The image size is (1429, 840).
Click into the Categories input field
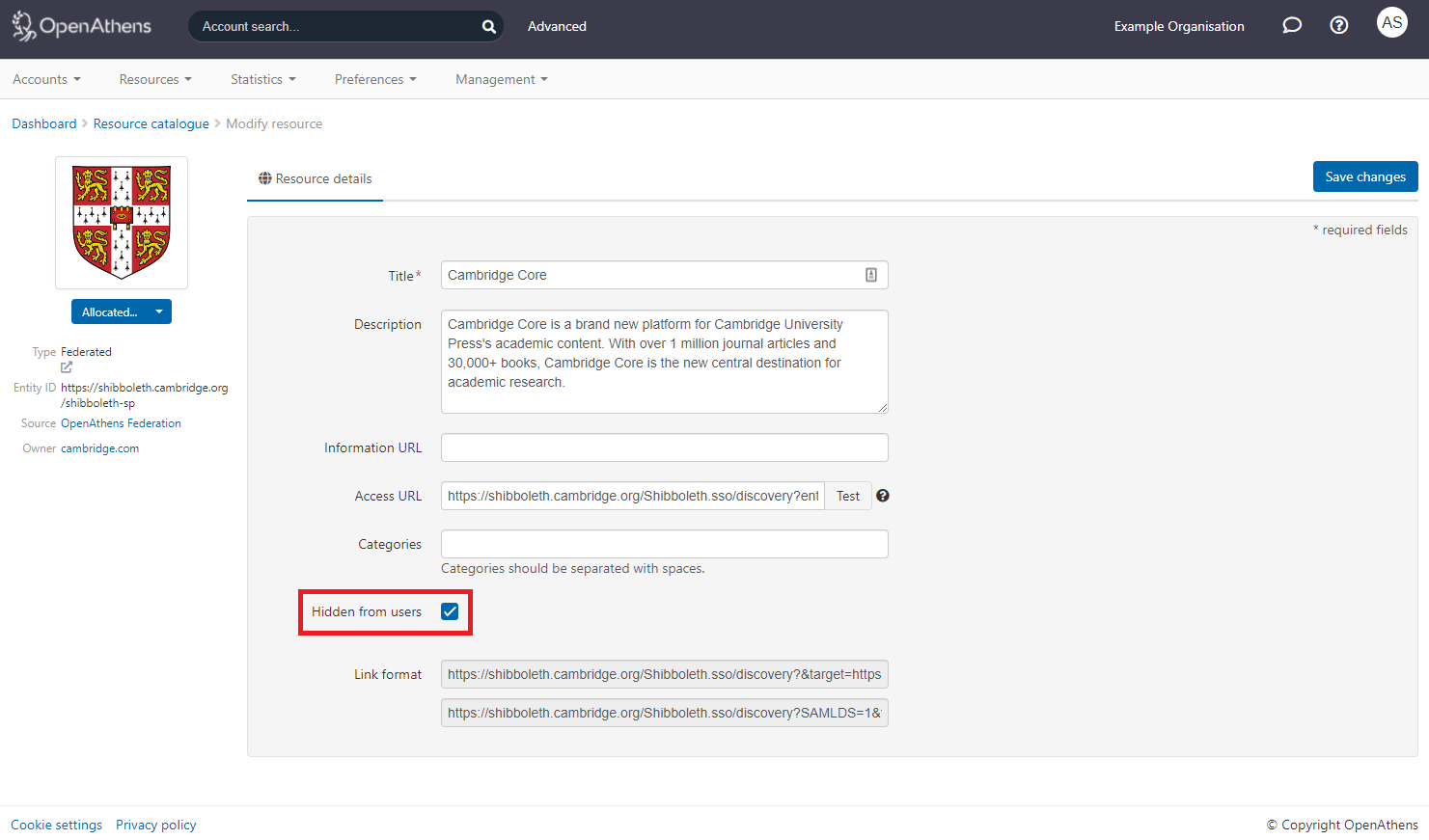coord(664,544)
